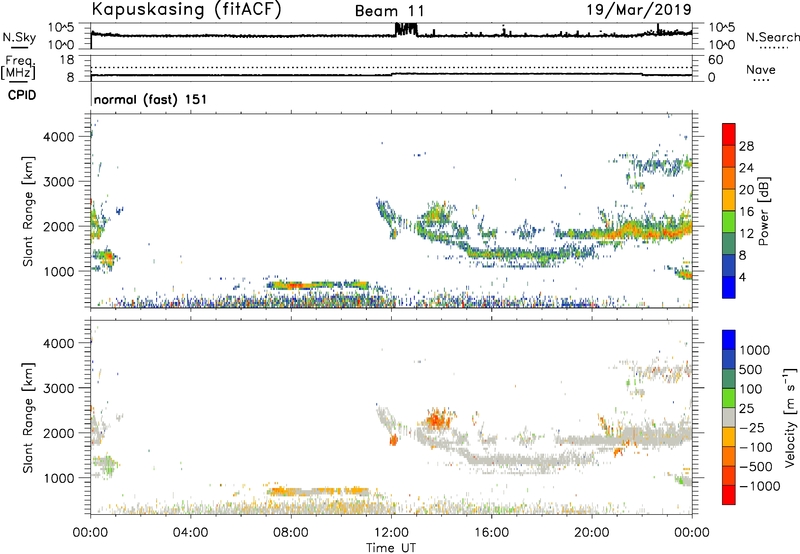Viewport: 800px width, 554px height.
Task: Pick the gray segment of Velocity colorbar
Action: point(729,417)
